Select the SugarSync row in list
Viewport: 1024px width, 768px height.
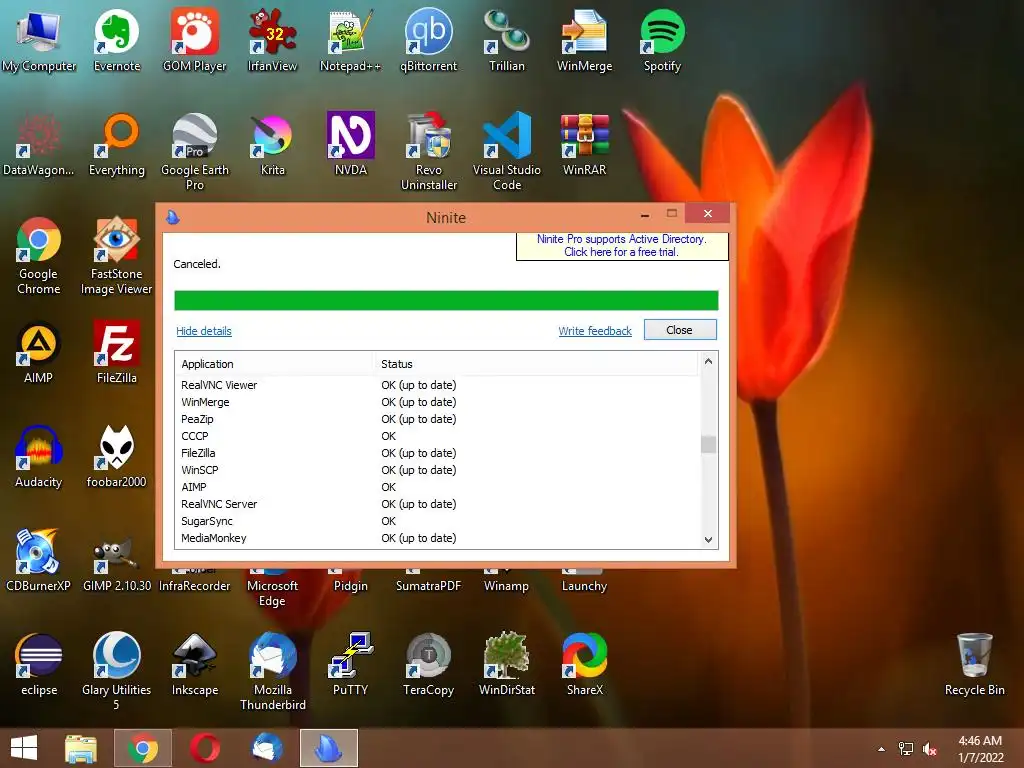click(x=438, y=521)
